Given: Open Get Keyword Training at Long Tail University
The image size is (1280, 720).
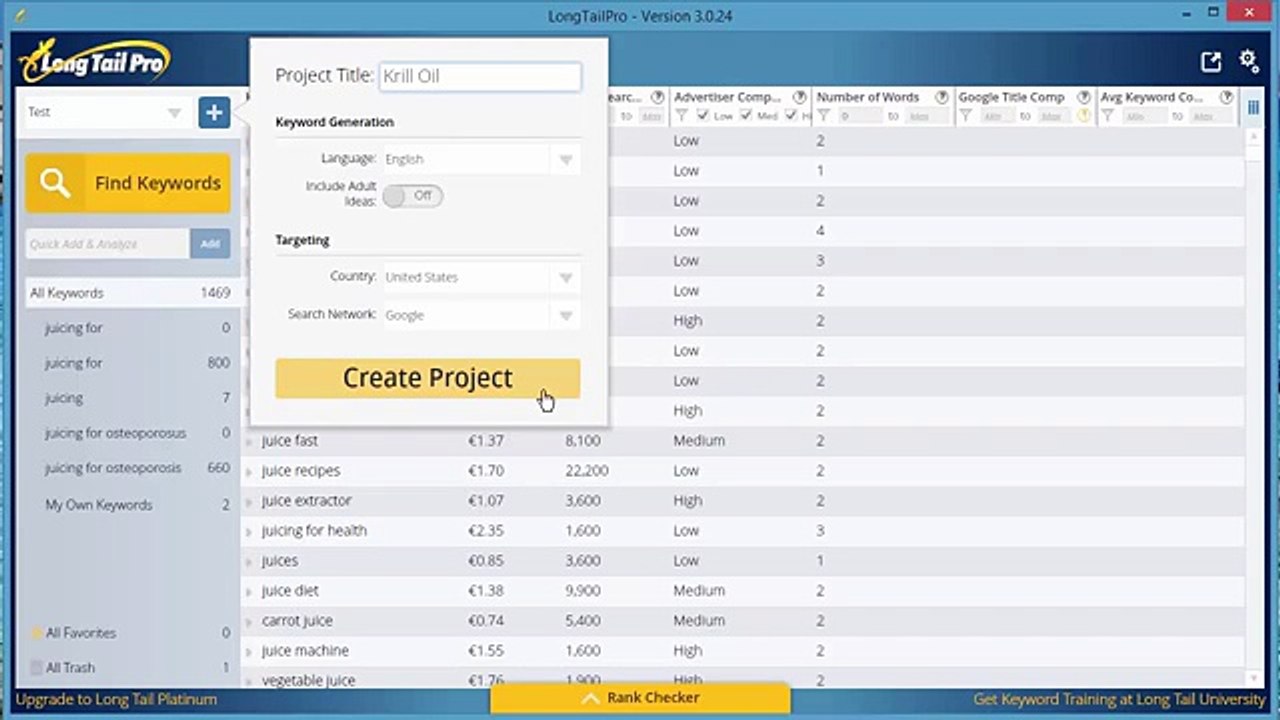Looking at the screenshot, I should 1120,699.
